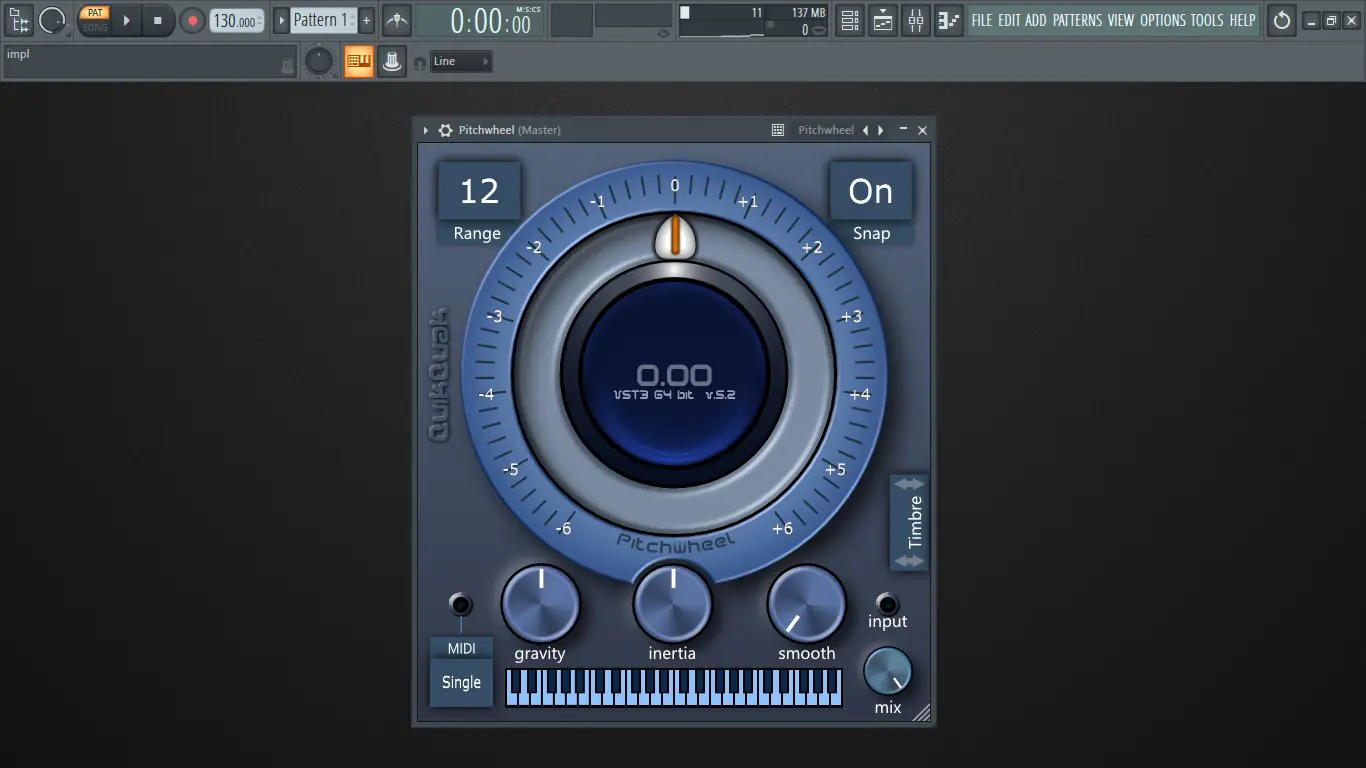
Task: Open the Piano roll window
Action: 948,20
